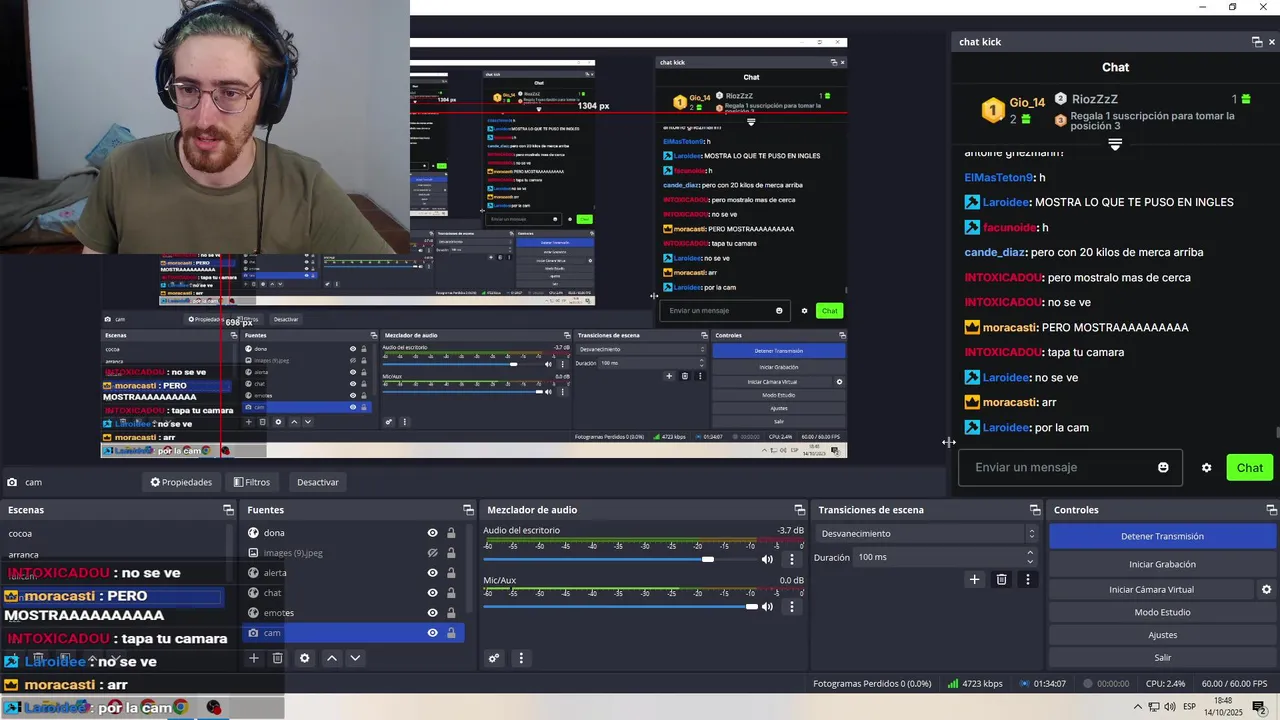1280x720 pixels.
Task: Select the emotes source row
Action: [x=354, y=613]
